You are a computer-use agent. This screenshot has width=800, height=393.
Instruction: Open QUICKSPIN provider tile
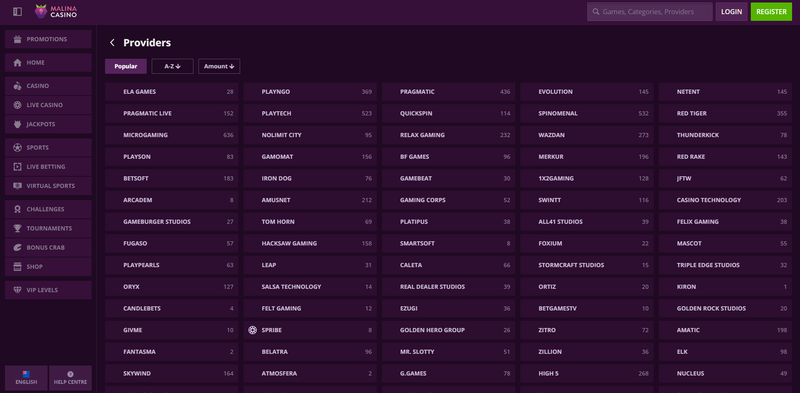point(448,113)
